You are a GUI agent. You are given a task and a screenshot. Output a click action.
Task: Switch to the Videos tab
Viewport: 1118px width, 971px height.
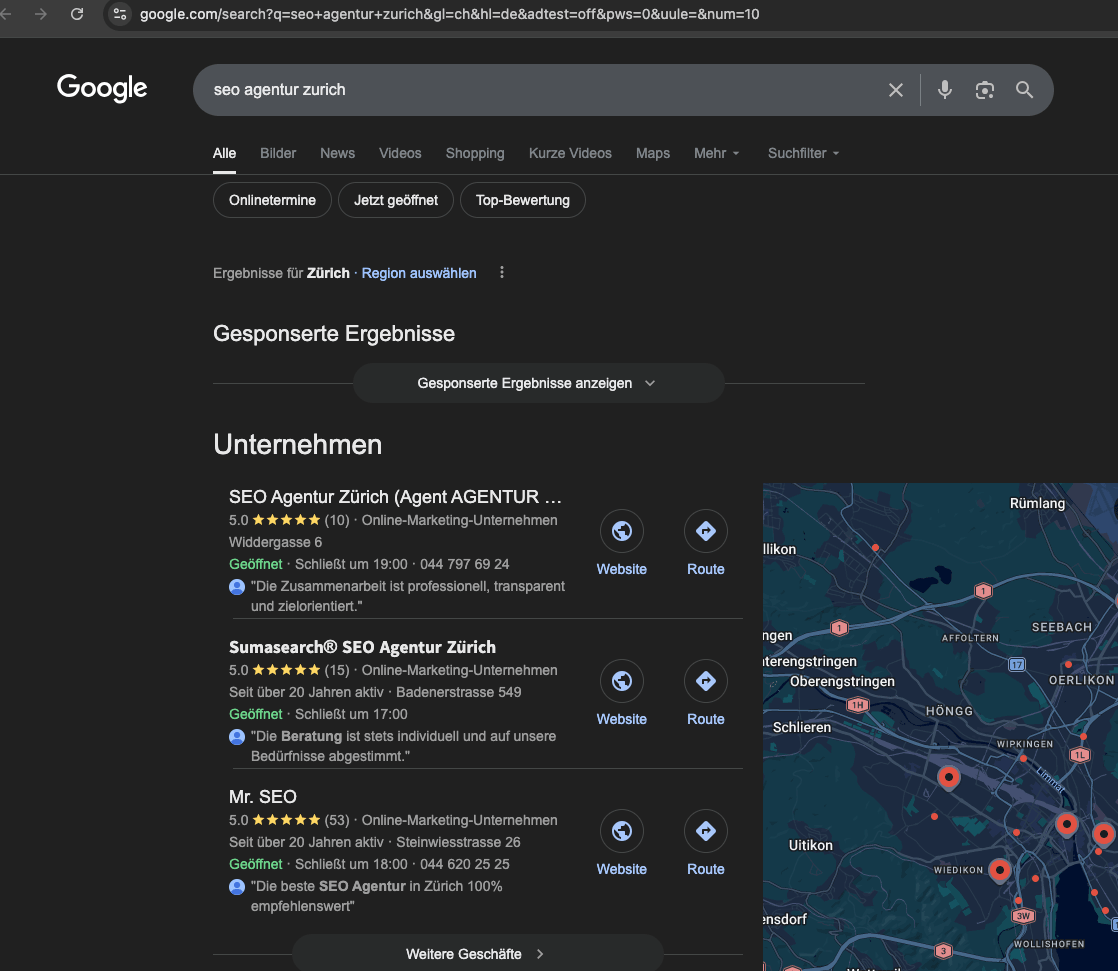click(x=400, y=153)
